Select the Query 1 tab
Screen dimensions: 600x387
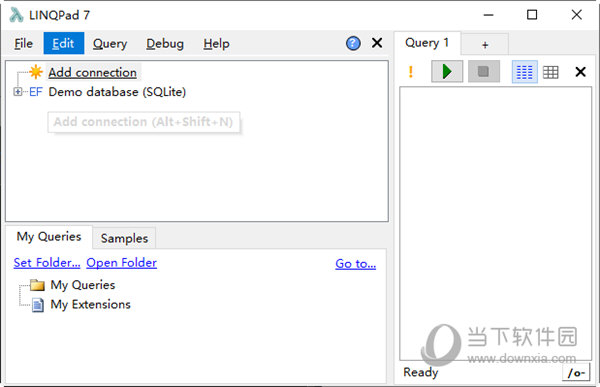point(427,43)
